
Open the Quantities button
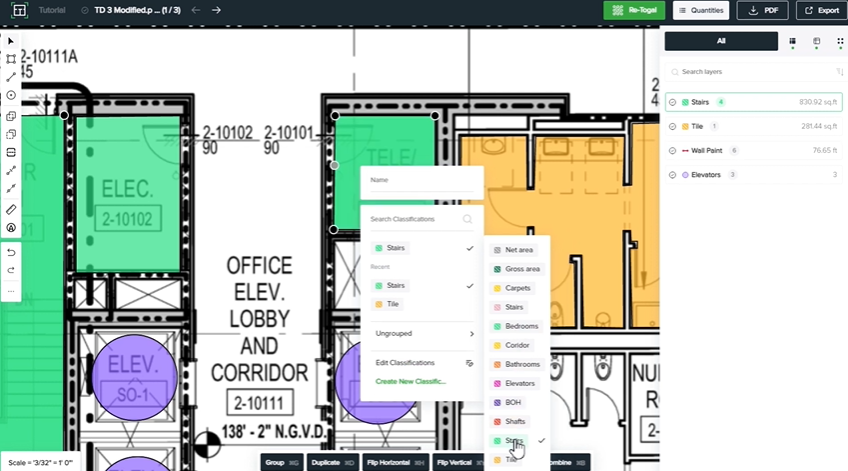click(701, 10)
